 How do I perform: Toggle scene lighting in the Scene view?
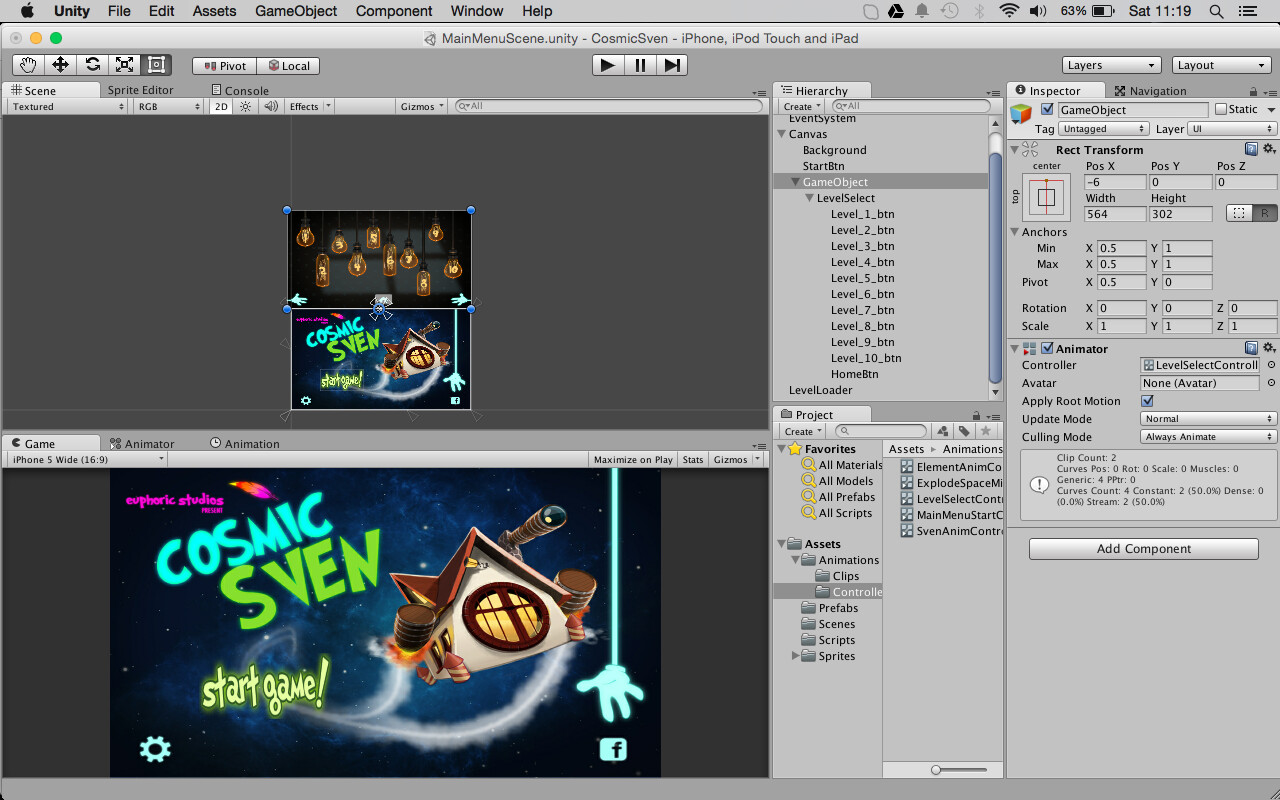245,106
